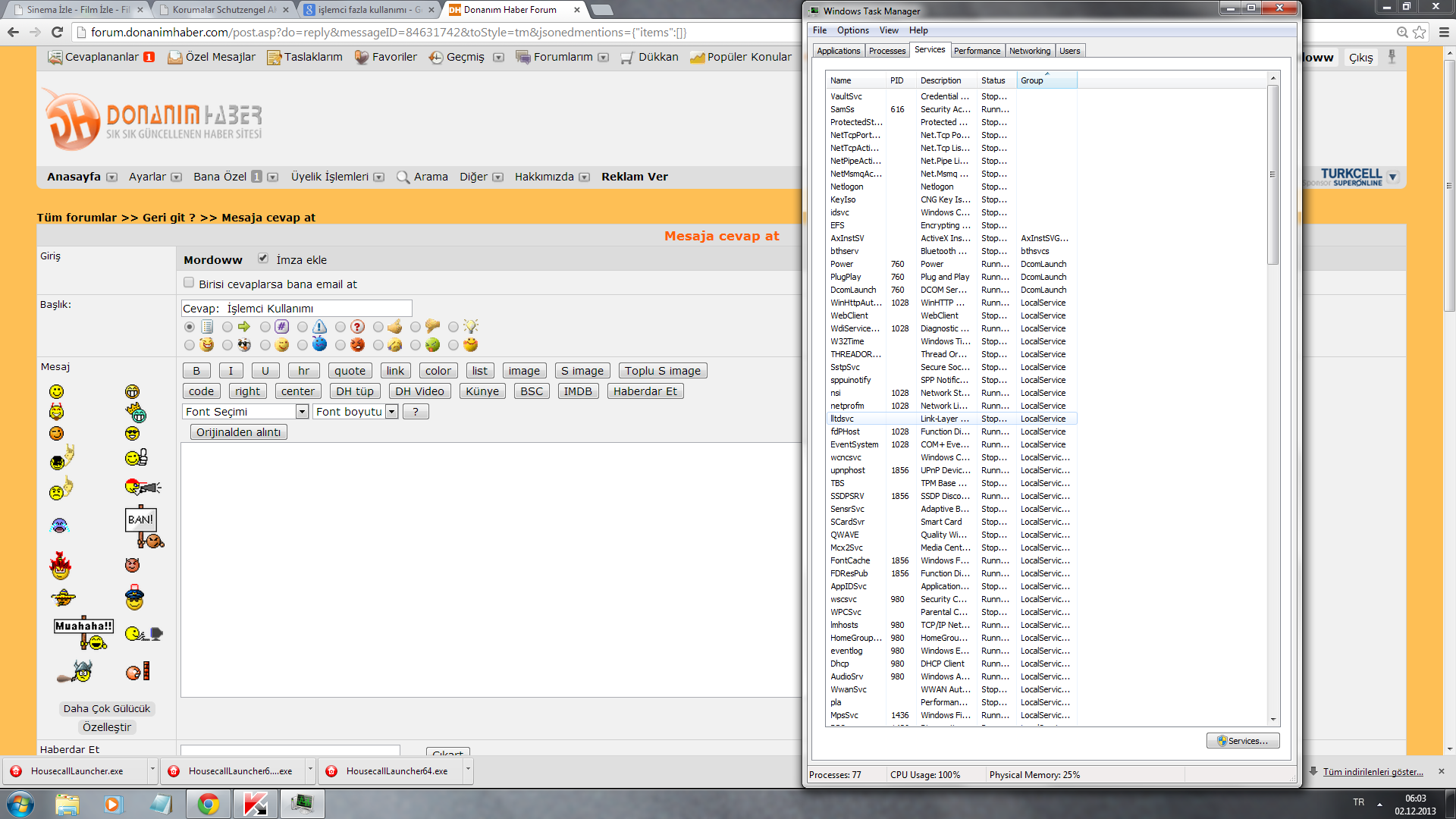This screenshot has height=819, width=1456.
Task: Click the Orijinalden alıntı button
Action: (239, 432)
